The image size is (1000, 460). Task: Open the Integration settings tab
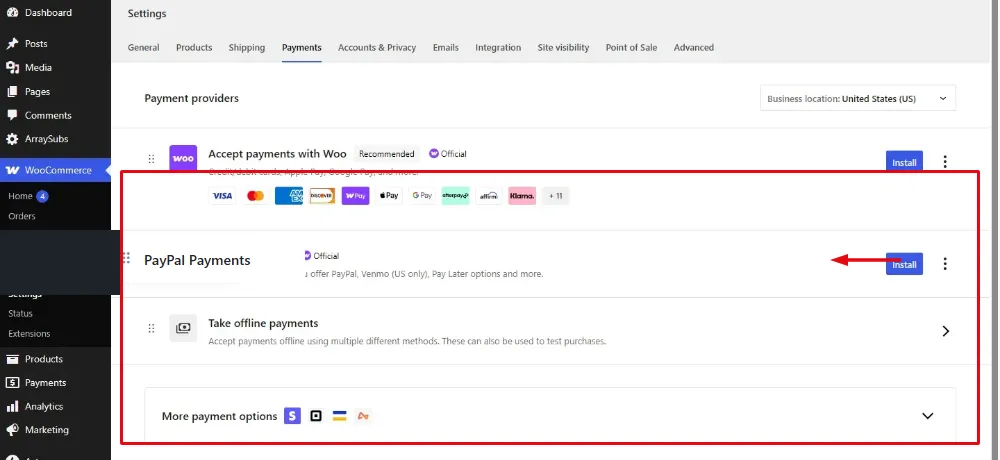pos(498,47)
